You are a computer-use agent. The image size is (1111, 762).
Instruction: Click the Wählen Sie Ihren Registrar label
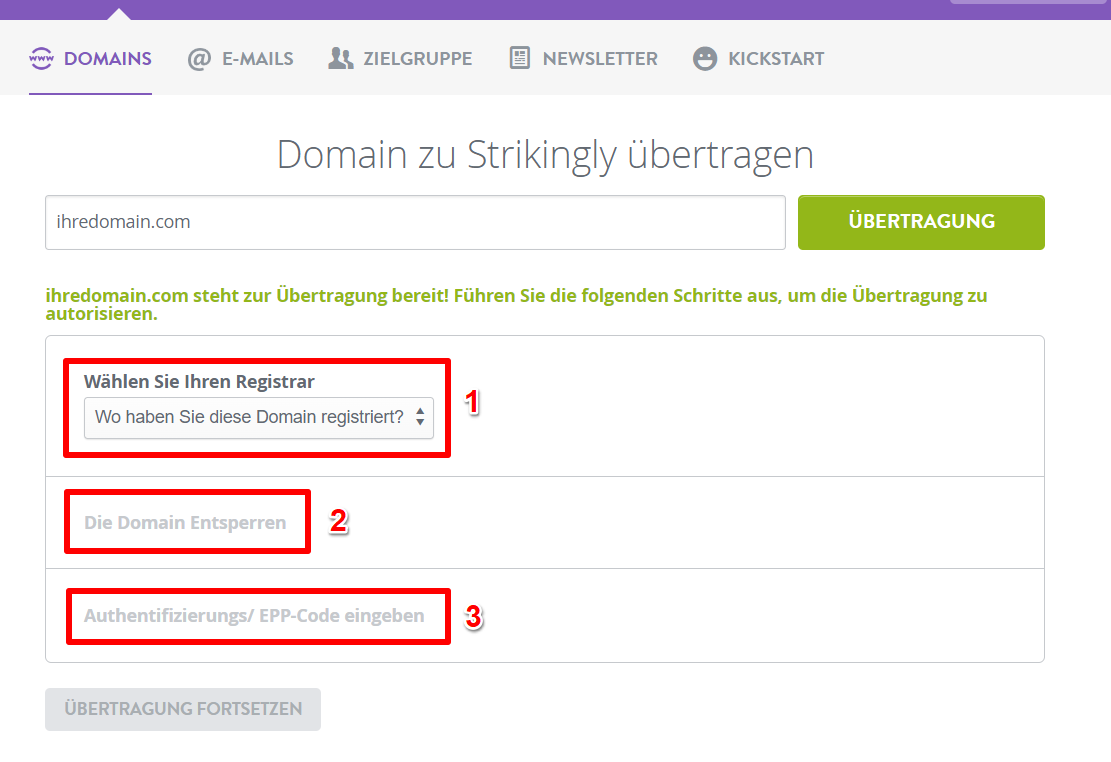(x=199, y=381)
